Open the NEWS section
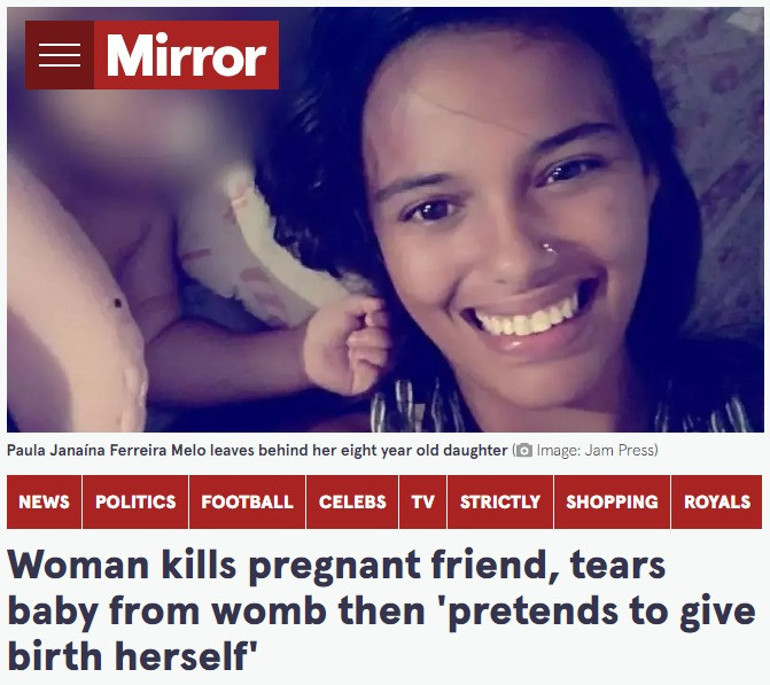770x685 pixels. coord(44,502)
